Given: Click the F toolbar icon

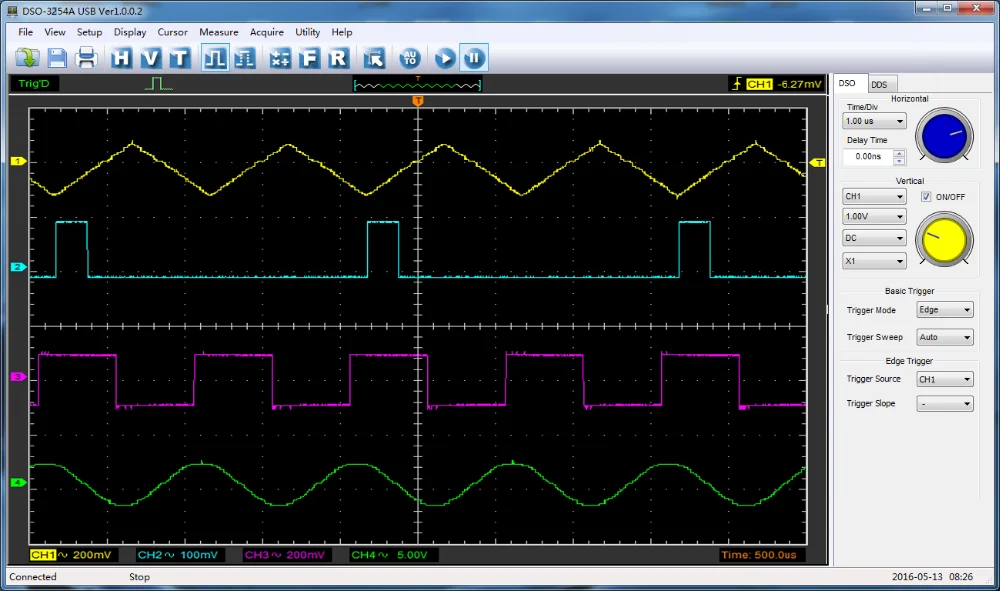Looking at the screenshot, I should pyautogui.click(x=310, y=58).
